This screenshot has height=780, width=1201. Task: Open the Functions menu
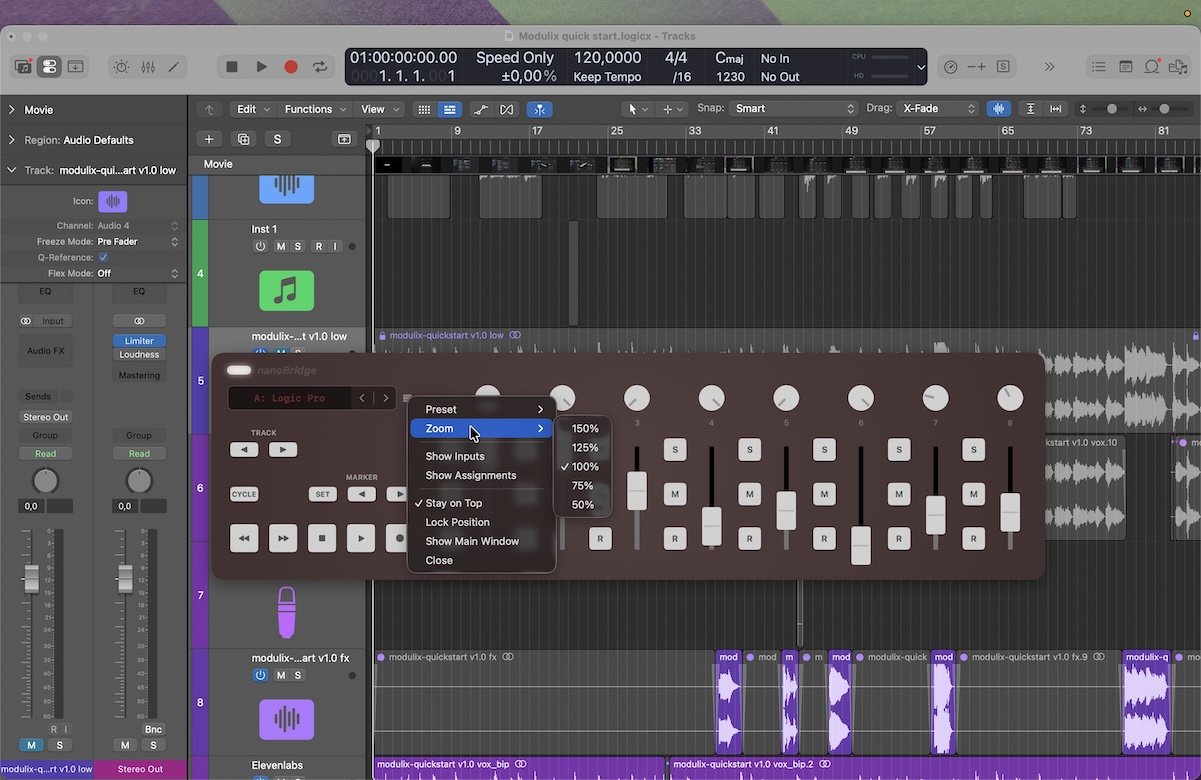315,109
